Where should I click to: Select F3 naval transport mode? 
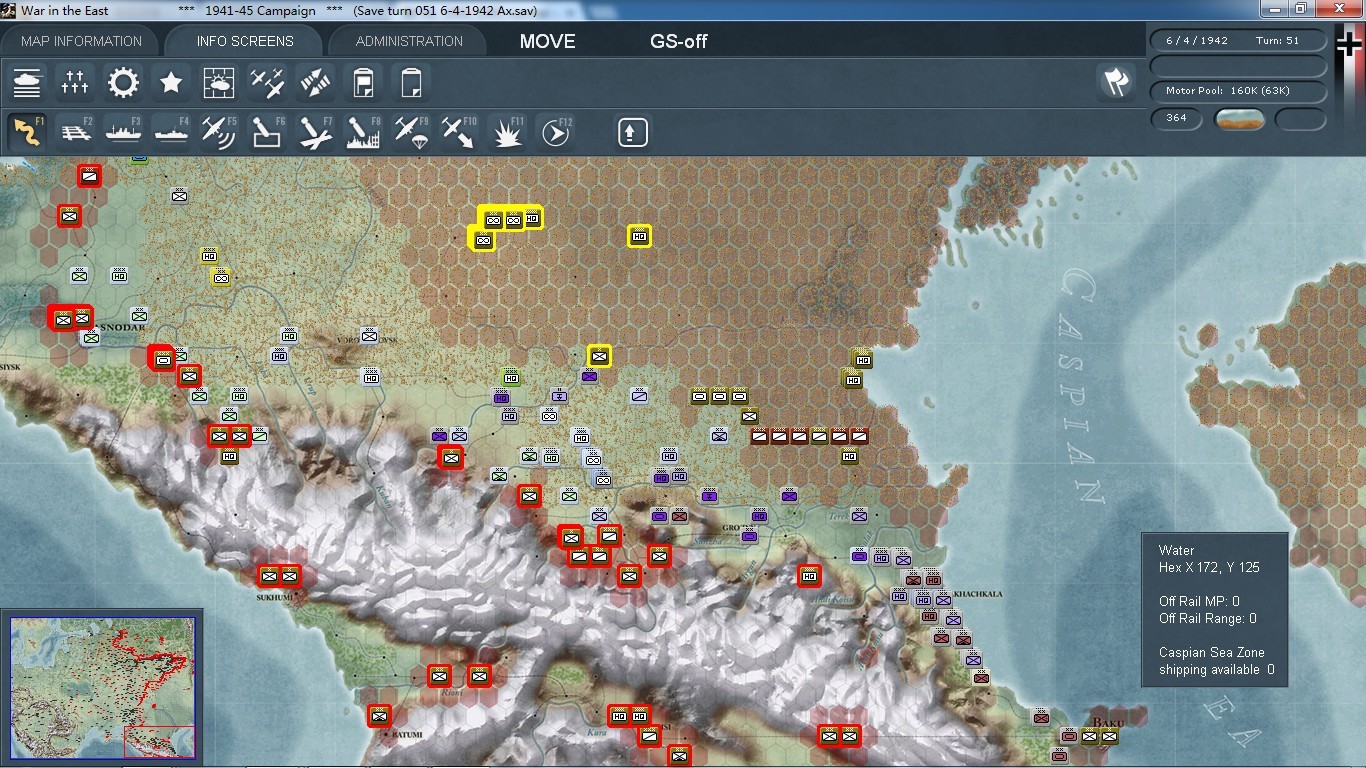123,132
